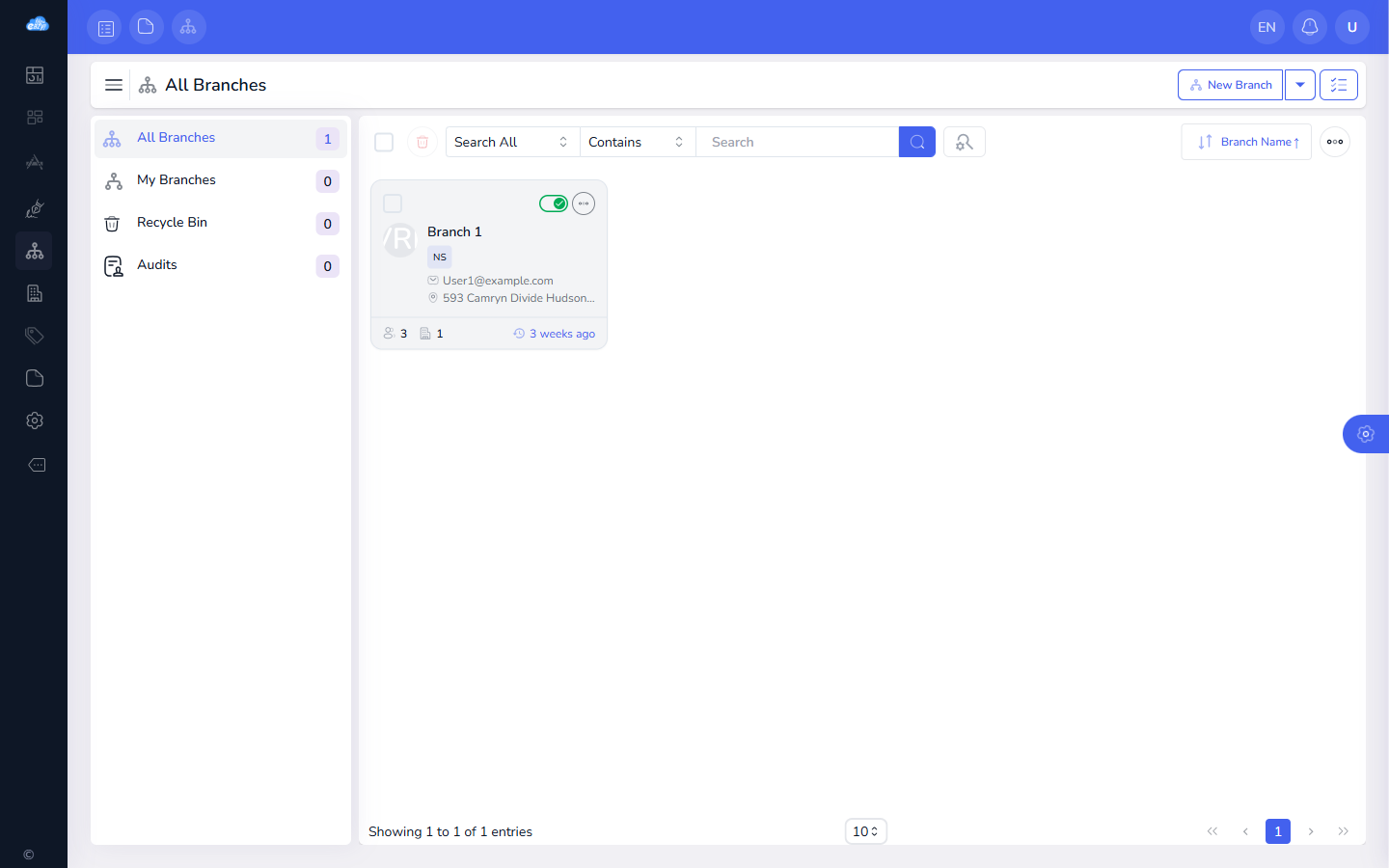Screen dimensions: 1389x868
Task: Open the Search All field dropdown
Action: coord(513,142)
